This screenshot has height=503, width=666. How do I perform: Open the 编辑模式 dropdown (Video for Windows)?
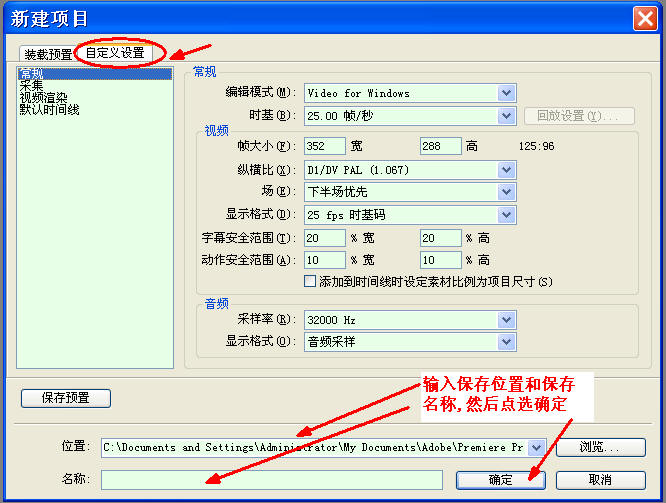410,93
